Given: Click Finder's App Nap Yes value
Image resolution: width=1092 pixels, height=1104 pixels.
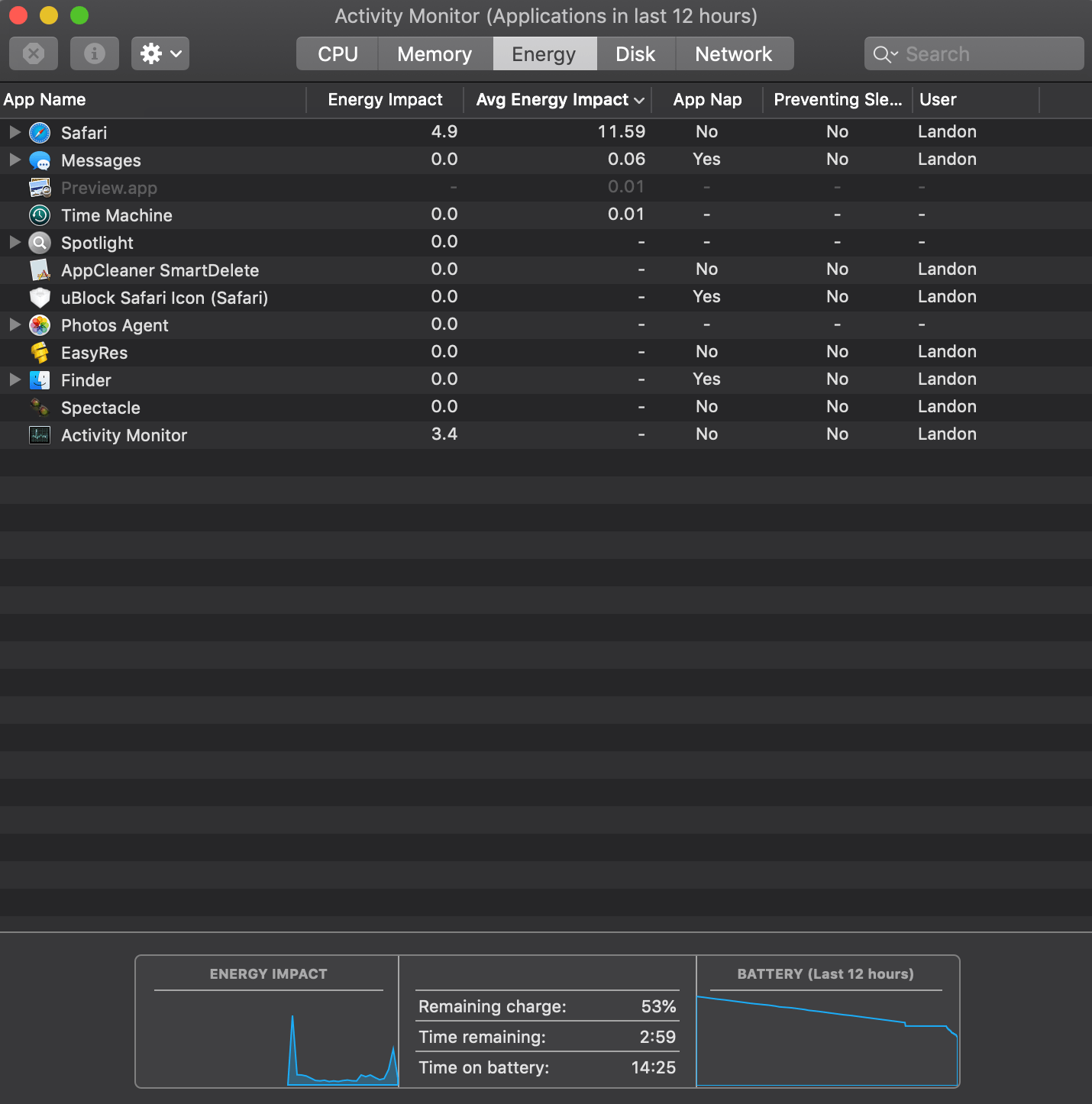Looking at the screenshot, I should tap(707, 379).
